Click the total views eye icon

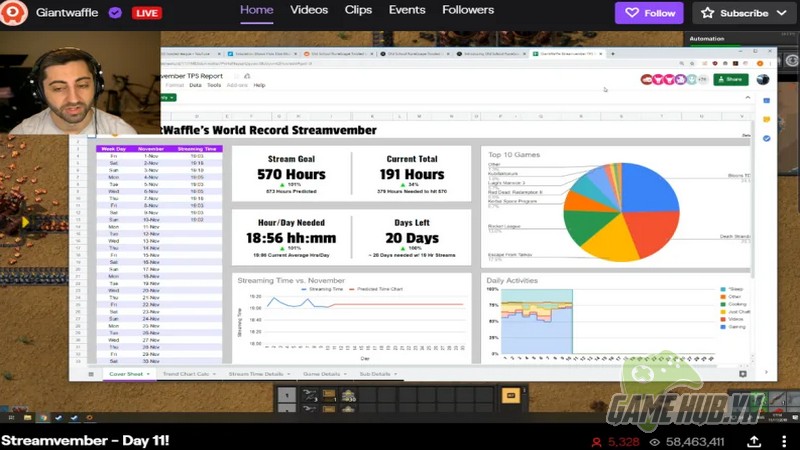point(655,442)
